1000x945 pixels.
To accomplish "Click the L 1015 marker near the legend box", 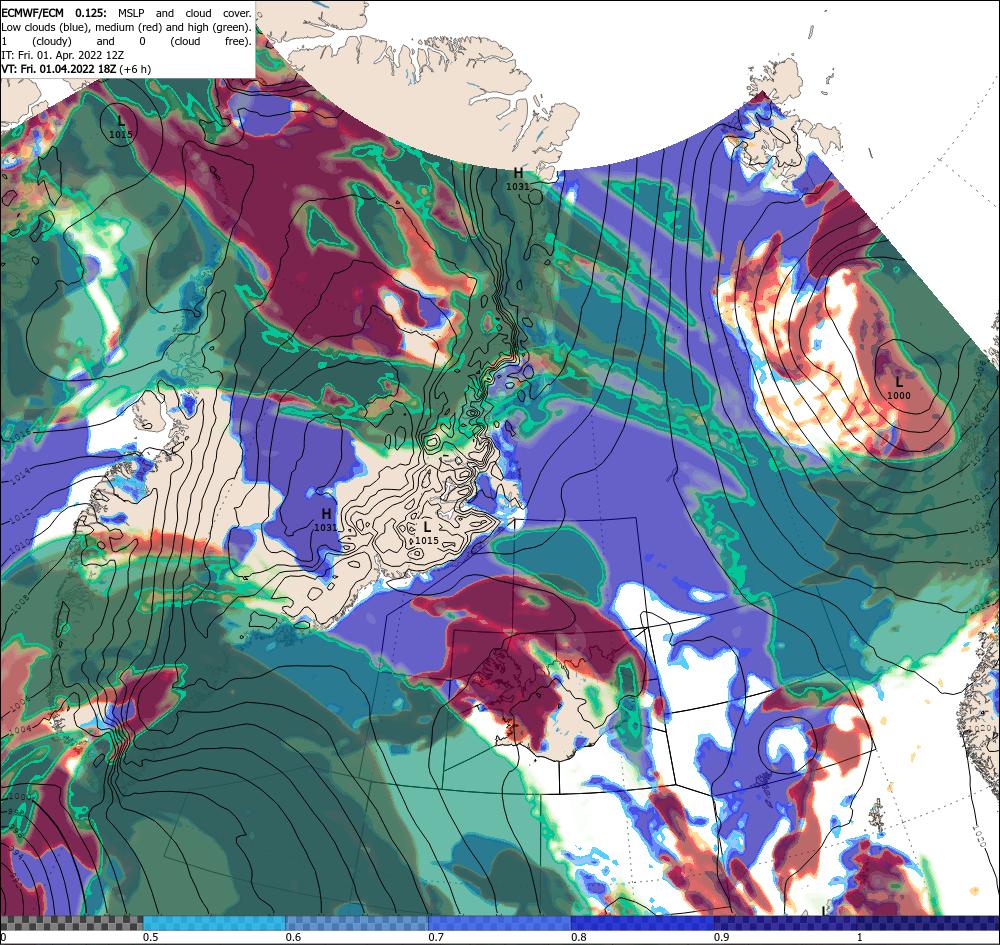I will pyautogui.click(x=121, y=127).
